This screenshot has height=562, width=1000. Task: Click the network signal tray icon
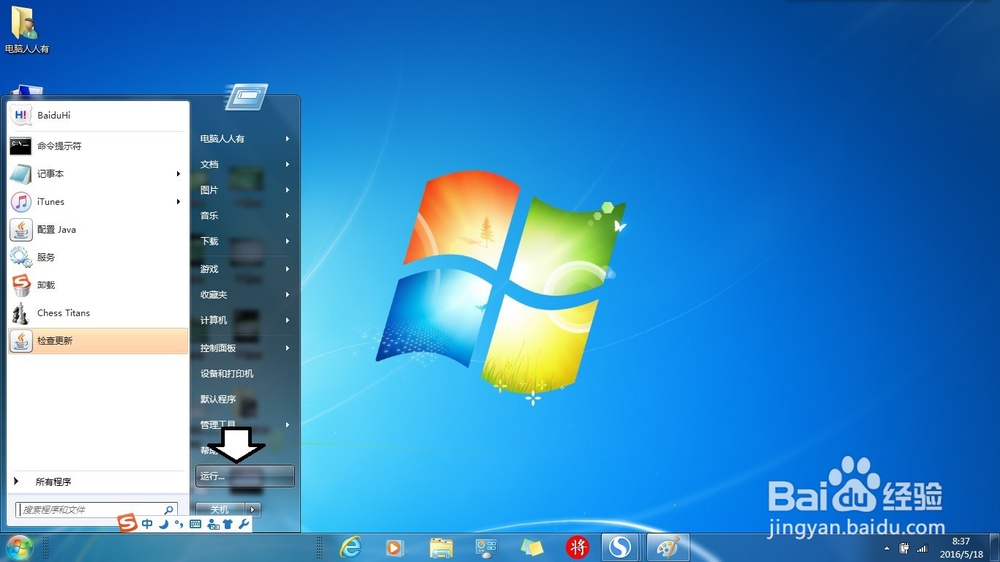[x=922, y=549]
